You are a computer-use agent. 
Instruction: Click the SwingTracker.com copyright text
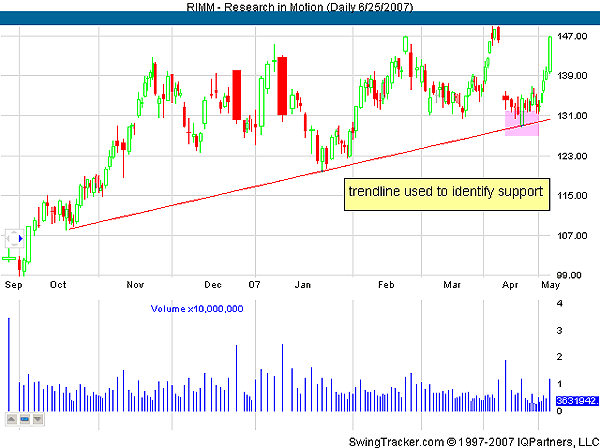point(474,442)
